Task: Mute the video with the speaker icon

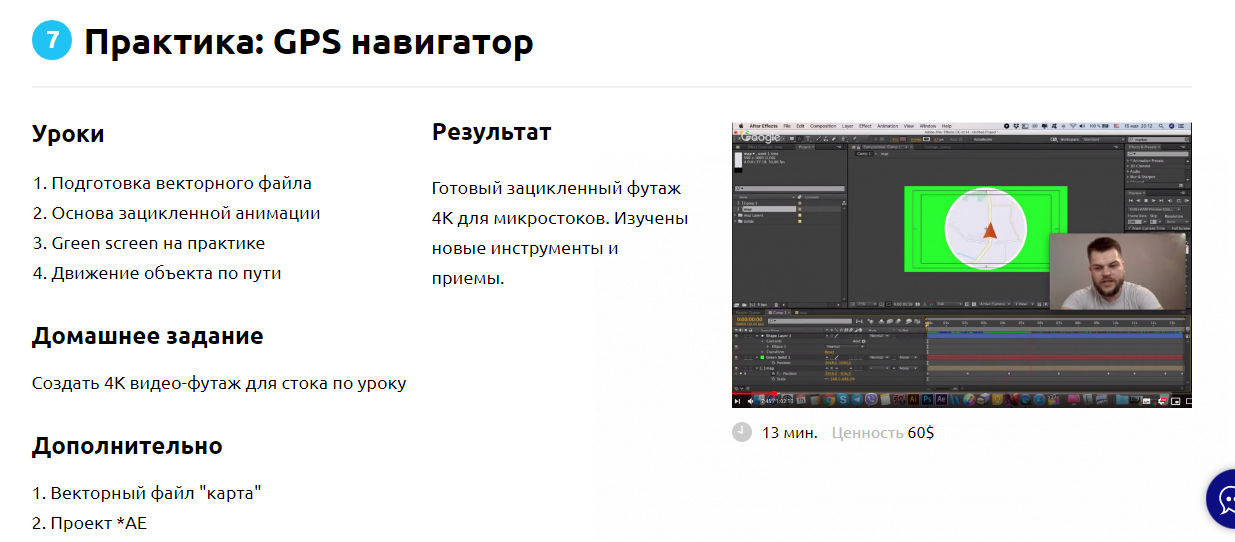Action: (x=750, y=401)
